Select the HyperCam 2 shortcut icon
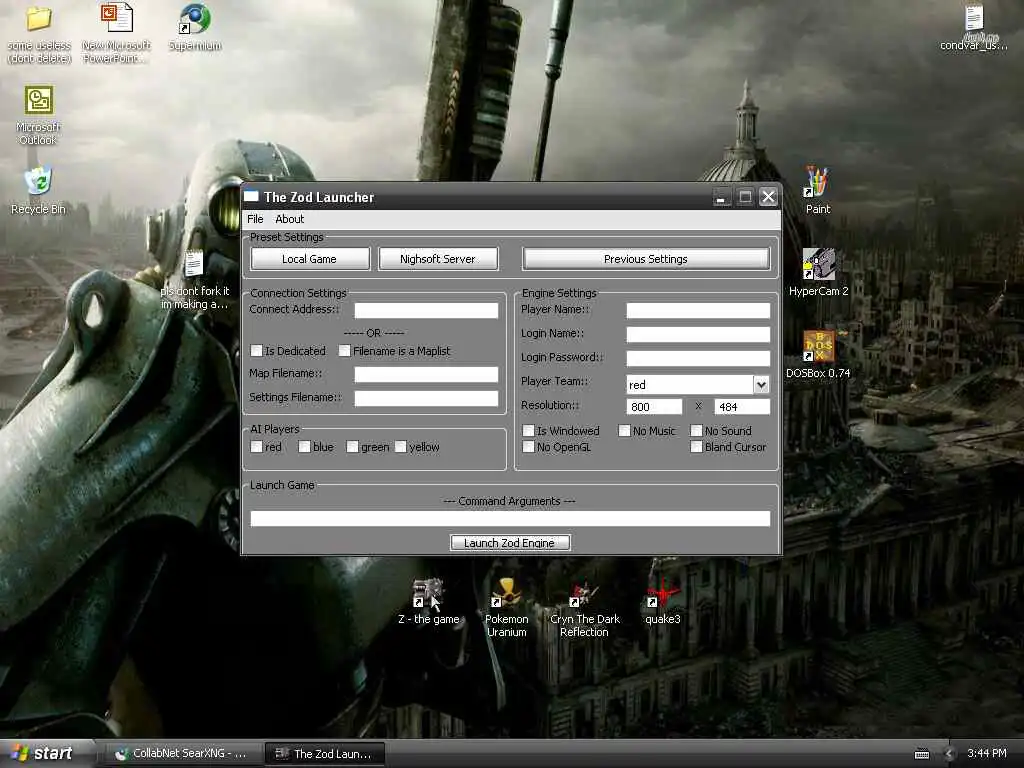Viewport: 1024px width, 768px height. pyautogui.click(x=818, y=264)
